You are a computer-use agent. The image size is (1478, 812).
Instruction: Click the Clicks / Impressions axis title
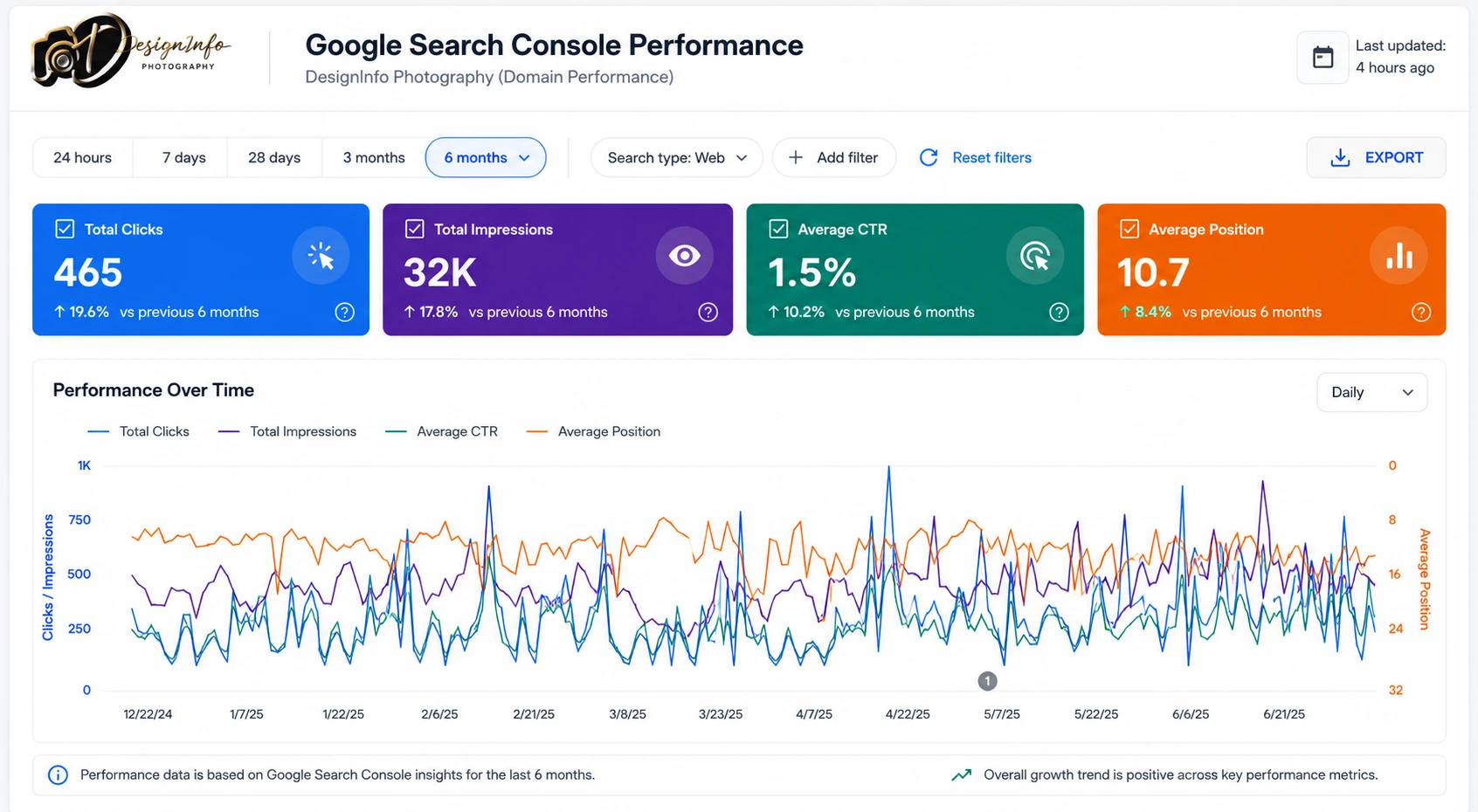(48, 577)
